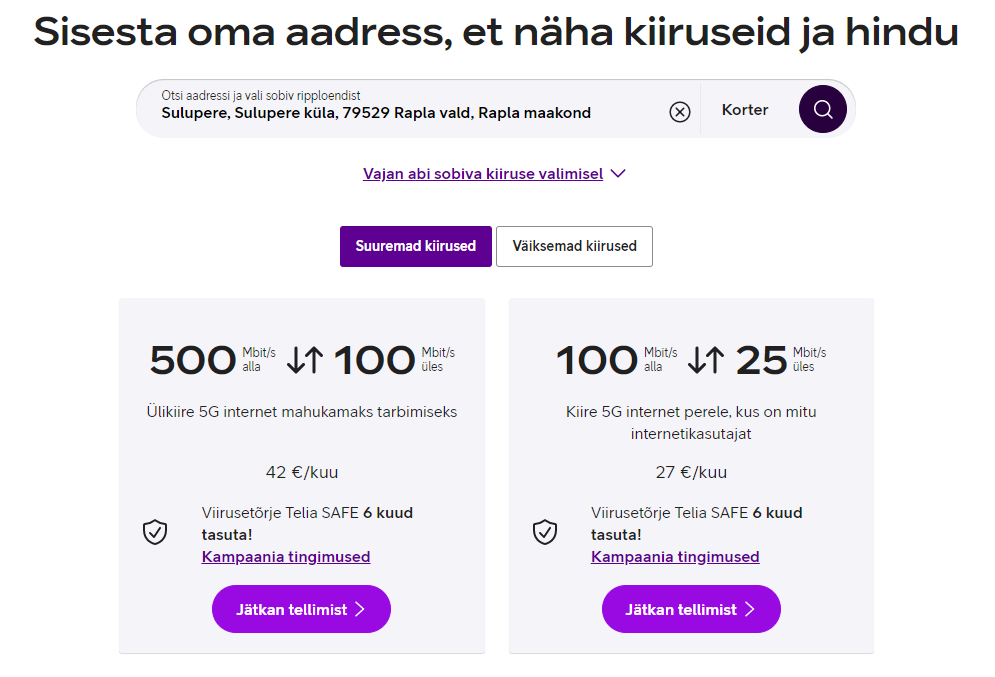995x677 pixels.
Task: Continue ordering the 100 Mbit/s plan
Action: tap(691, 609)
